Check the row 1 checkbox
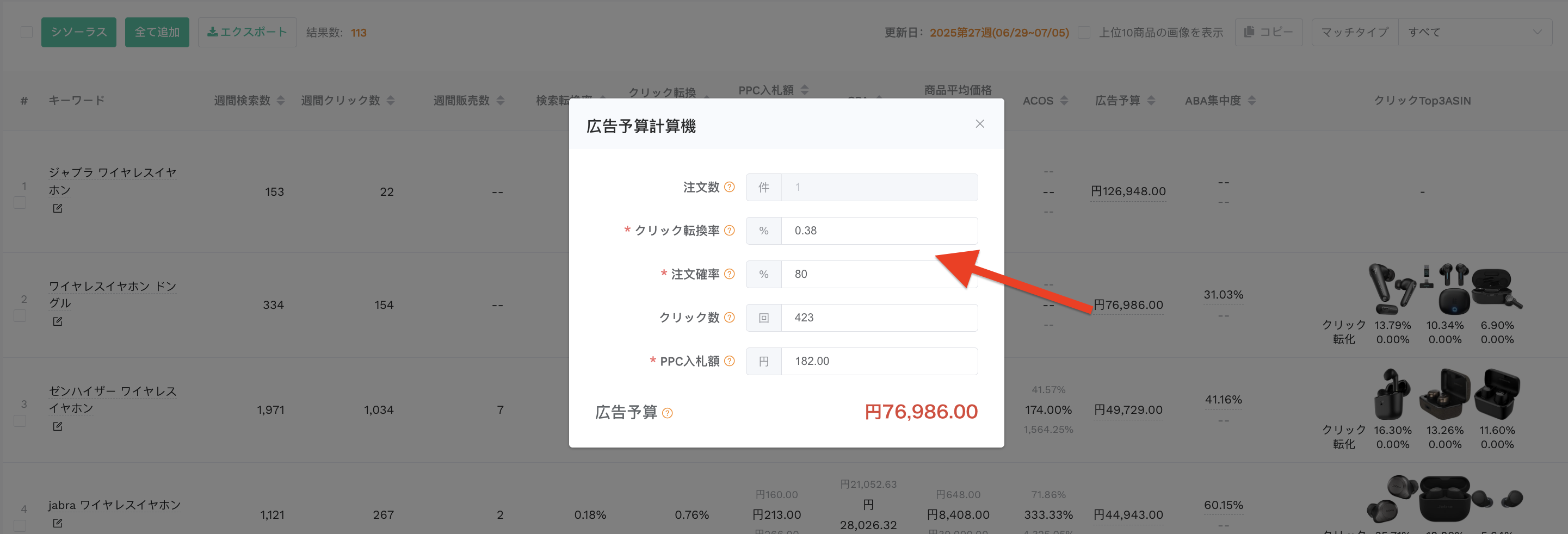1568x534 pixels. 20,202
